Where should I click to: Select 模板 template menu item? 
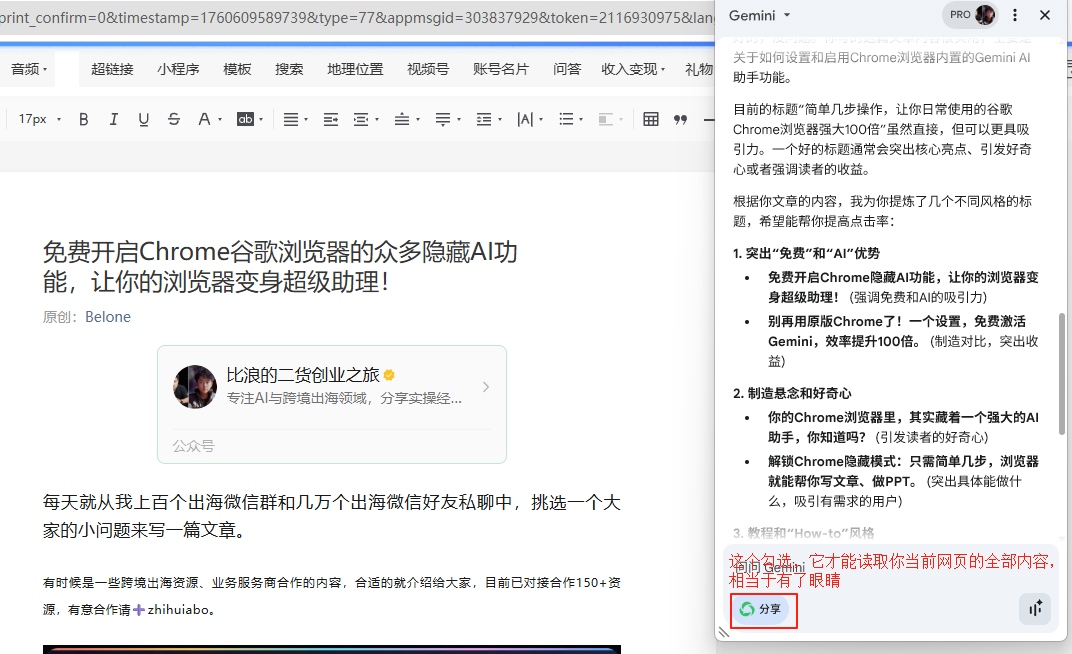click(237, 69)
